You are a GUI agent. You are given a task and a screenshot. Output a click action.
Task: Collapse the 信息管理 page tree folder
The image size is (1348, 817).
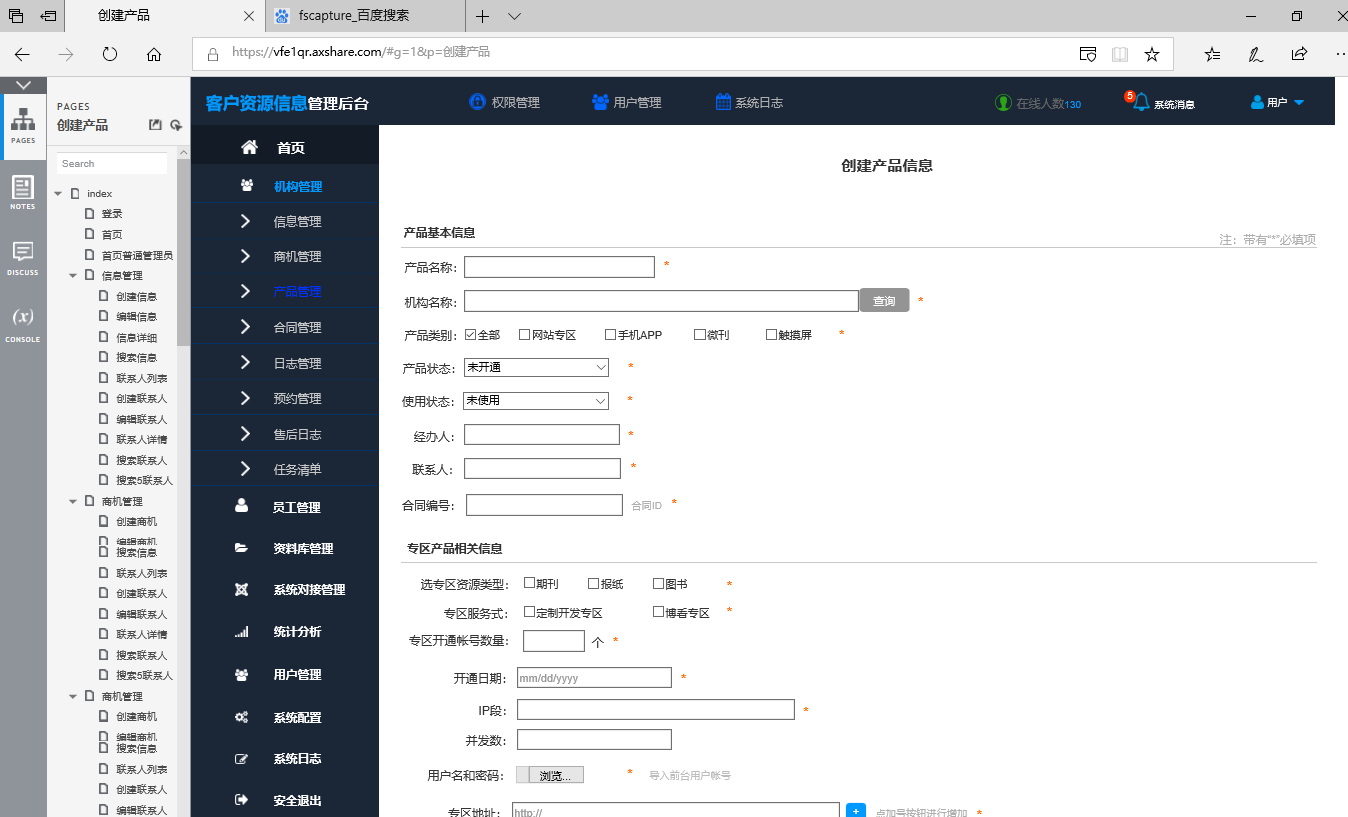(73, 275)
